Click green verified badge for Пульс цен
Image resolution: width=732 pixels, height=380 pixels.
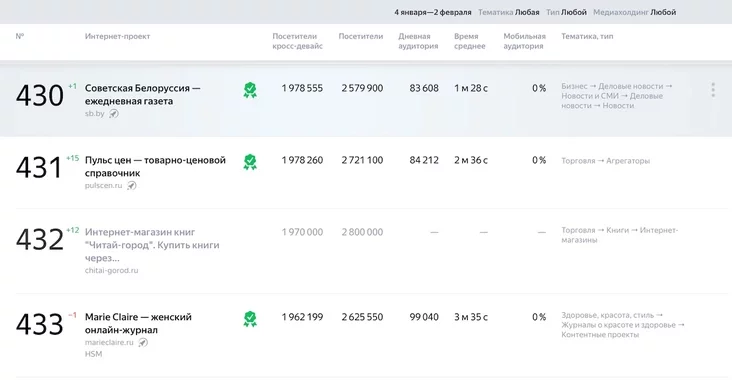[250, 162]
